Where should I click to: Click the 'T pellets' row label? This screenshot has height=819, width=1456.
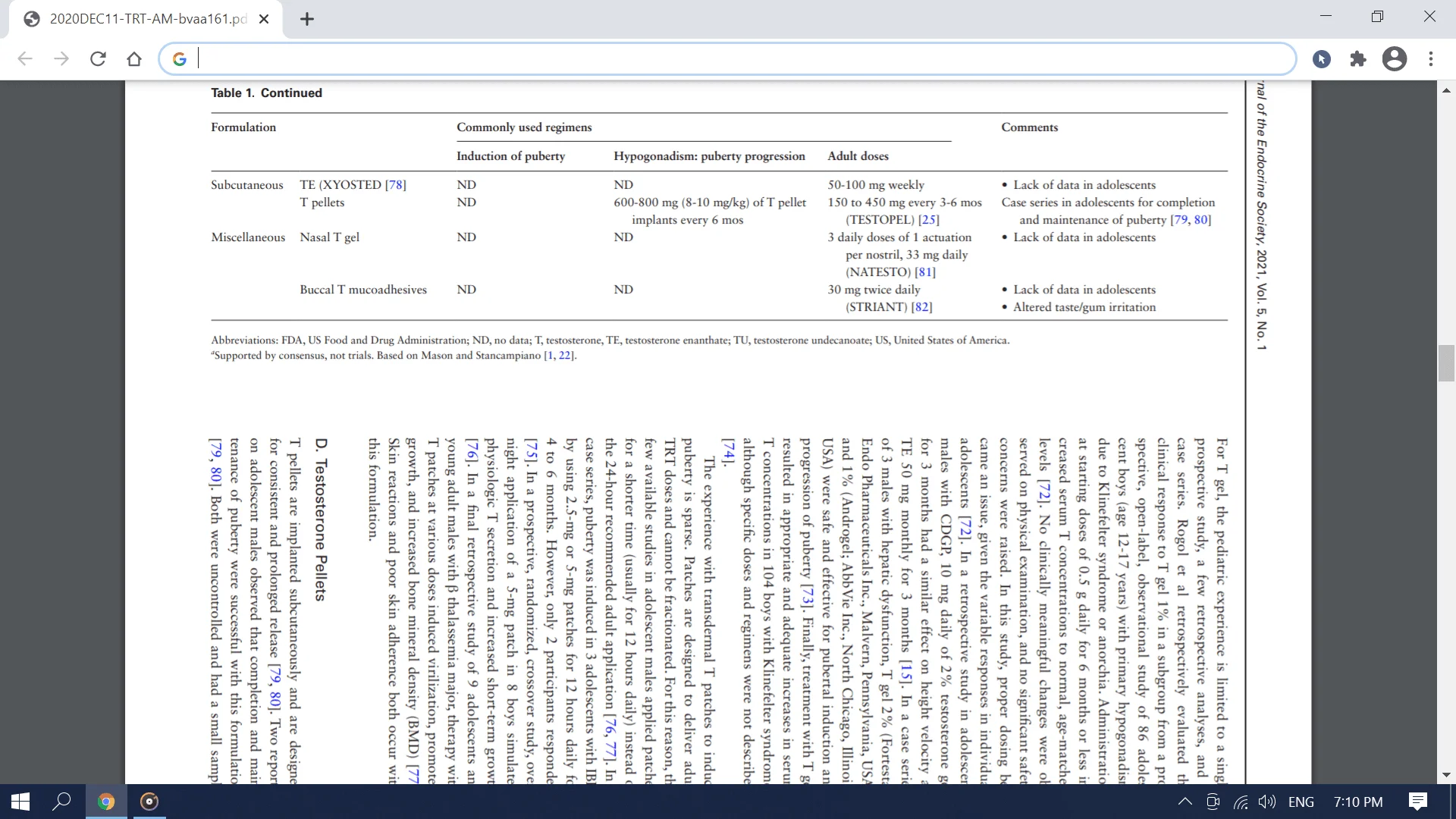click(322, 202)
